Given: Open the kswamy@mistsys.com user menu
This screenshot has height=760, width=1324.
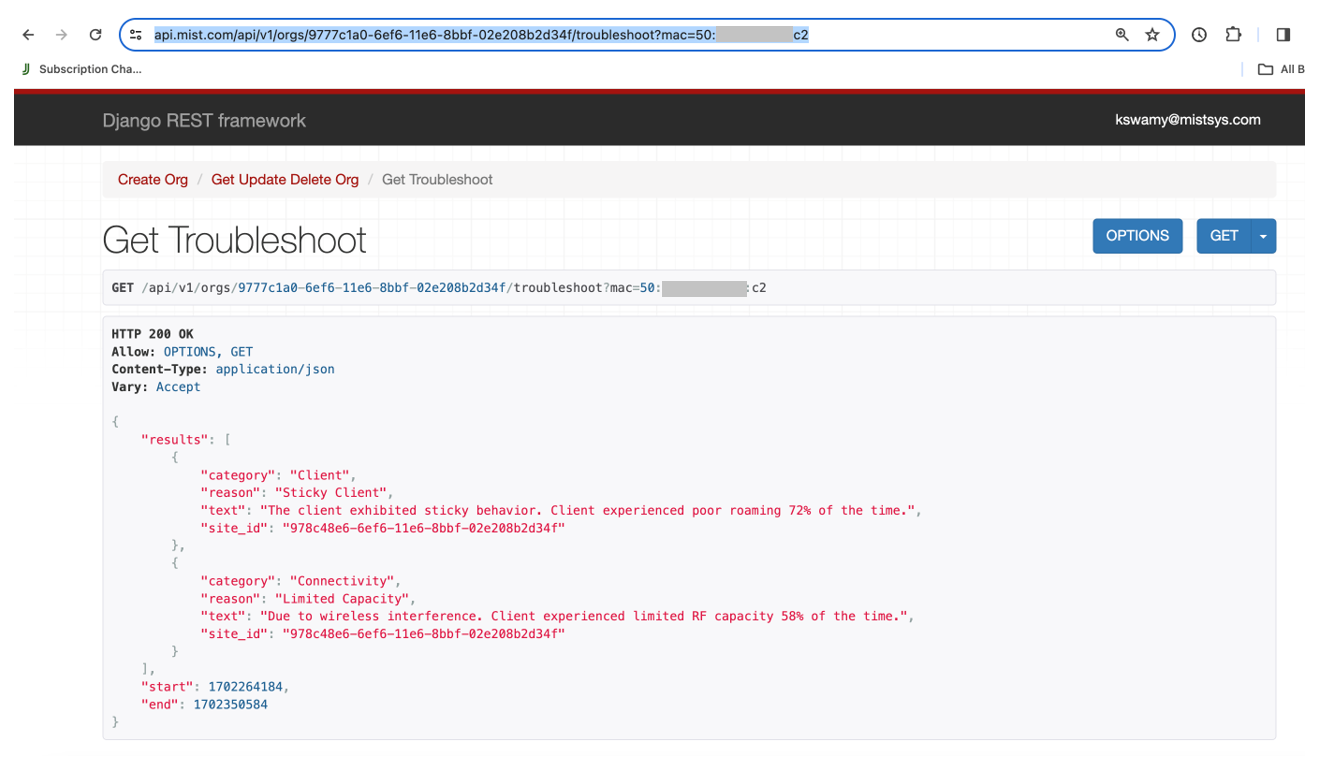Looking at the screenshot, I should [x=1187, y=120].
